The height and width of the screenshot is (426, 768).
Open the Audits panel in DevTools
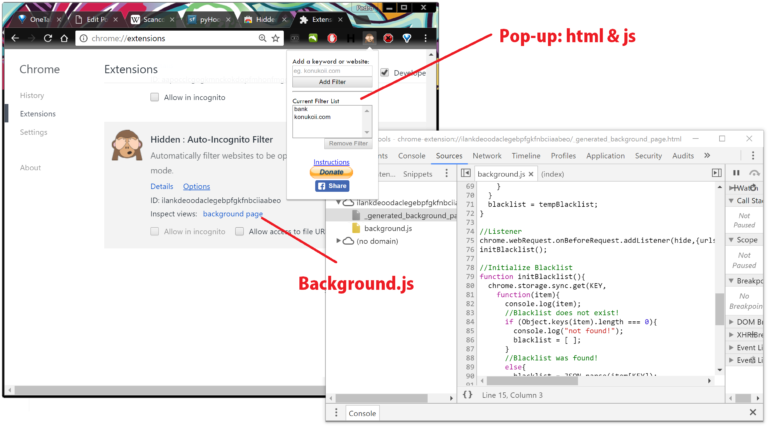tap(683, 156)
